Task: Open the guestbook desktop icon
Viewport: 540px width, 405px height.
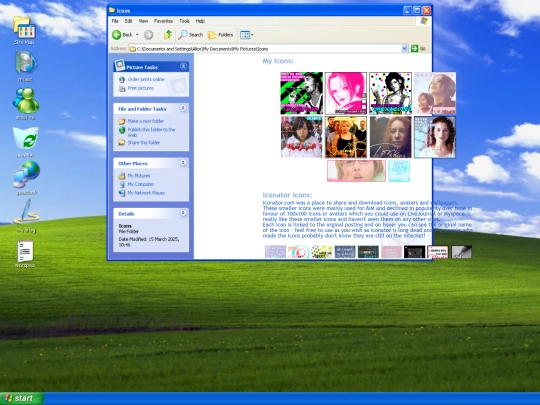Action: pos(27,178)
